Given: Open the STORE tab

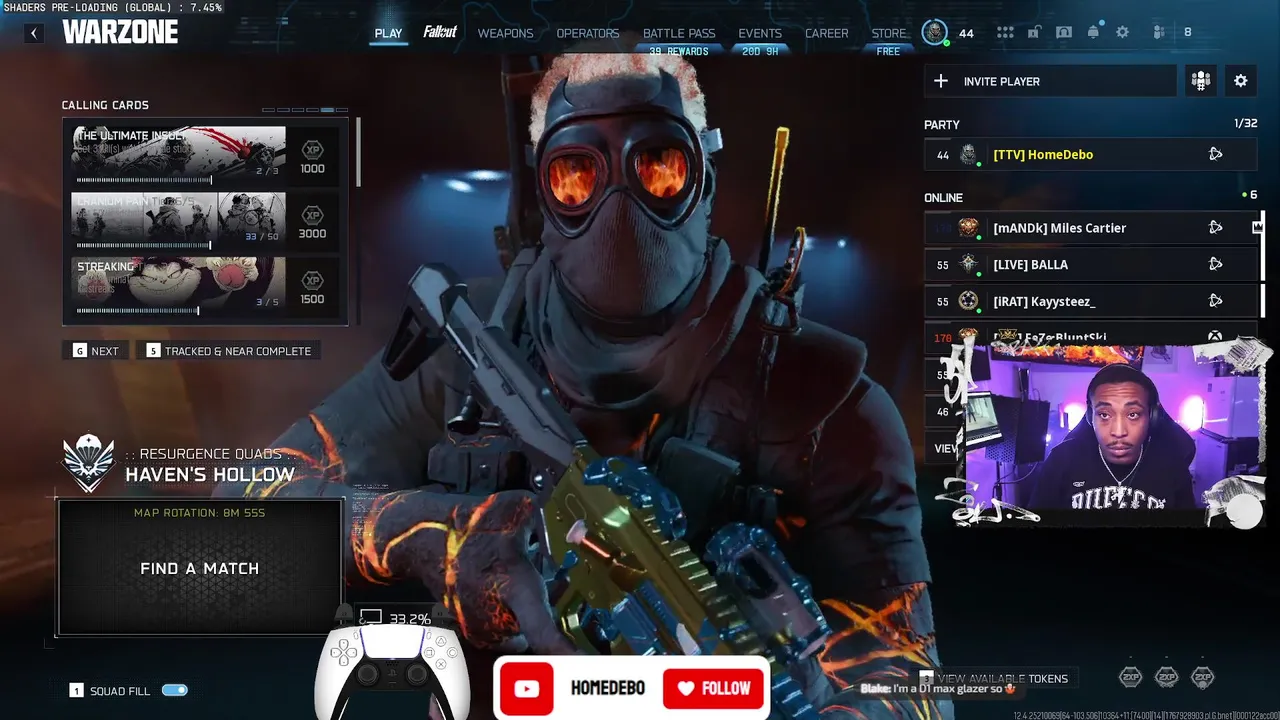Looking at the screenshot, I should [x=889, y=33].
